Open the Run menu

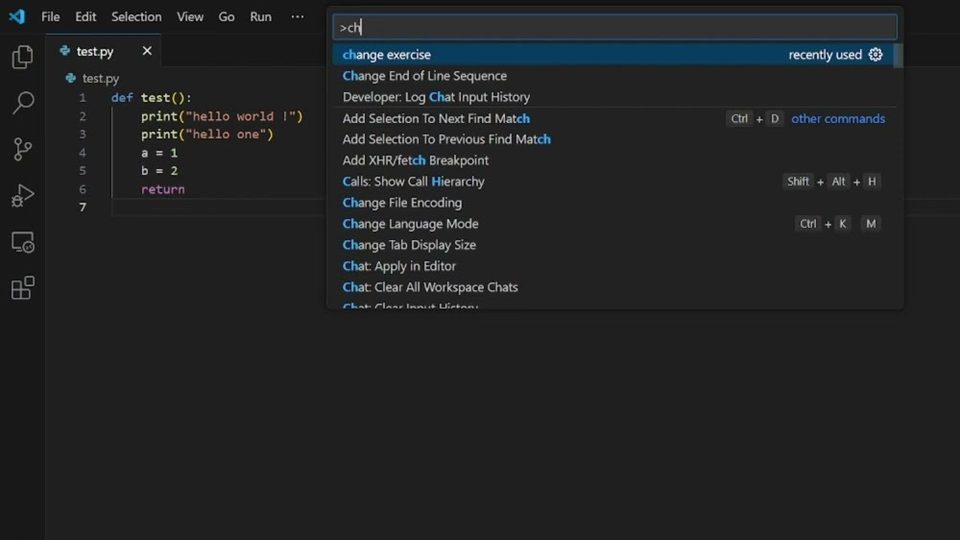(261, 17)
